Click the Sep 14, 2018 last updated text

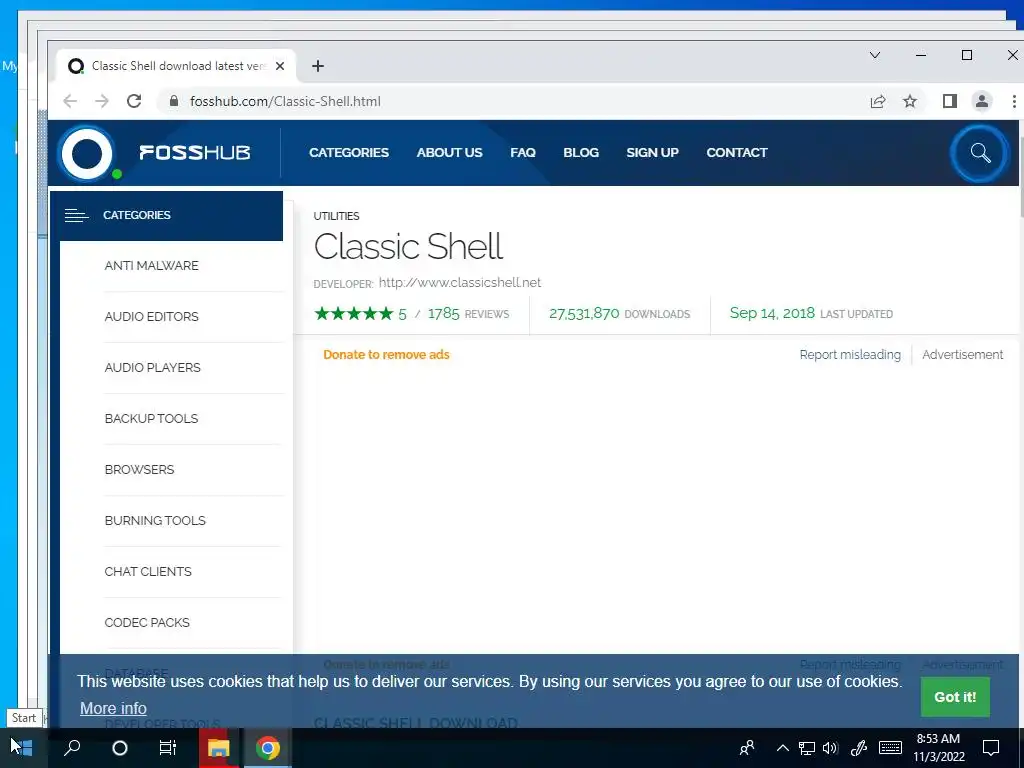pyautogui.click(x=811, y=313)
